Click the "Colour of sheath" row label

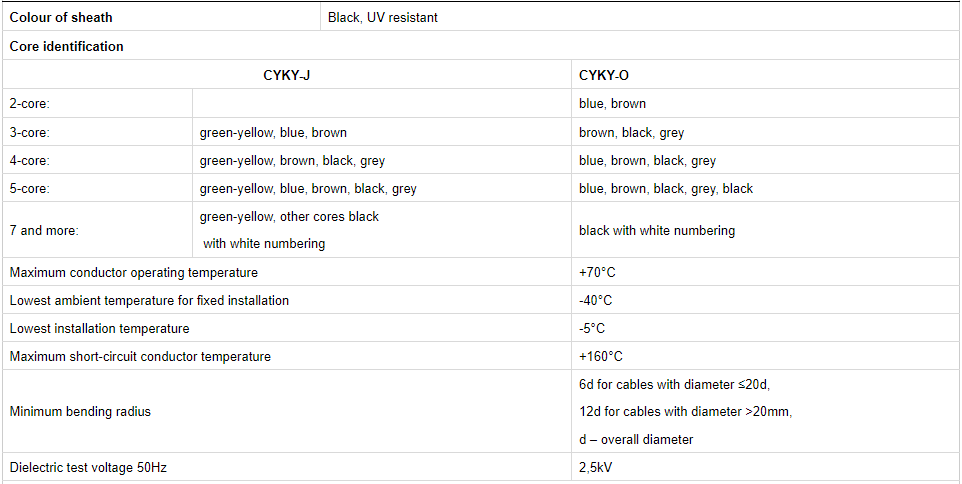[x=61, y=17]
